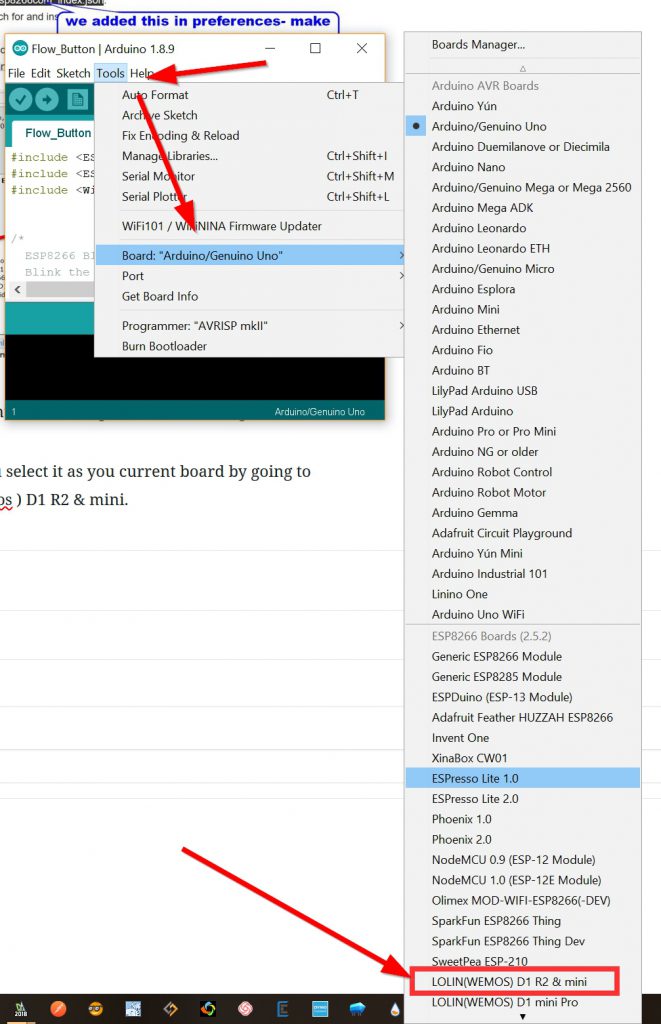Select the Flow_Button sketch tab
This screenshot has height=1024, width=661.
(x=58, y=133)
